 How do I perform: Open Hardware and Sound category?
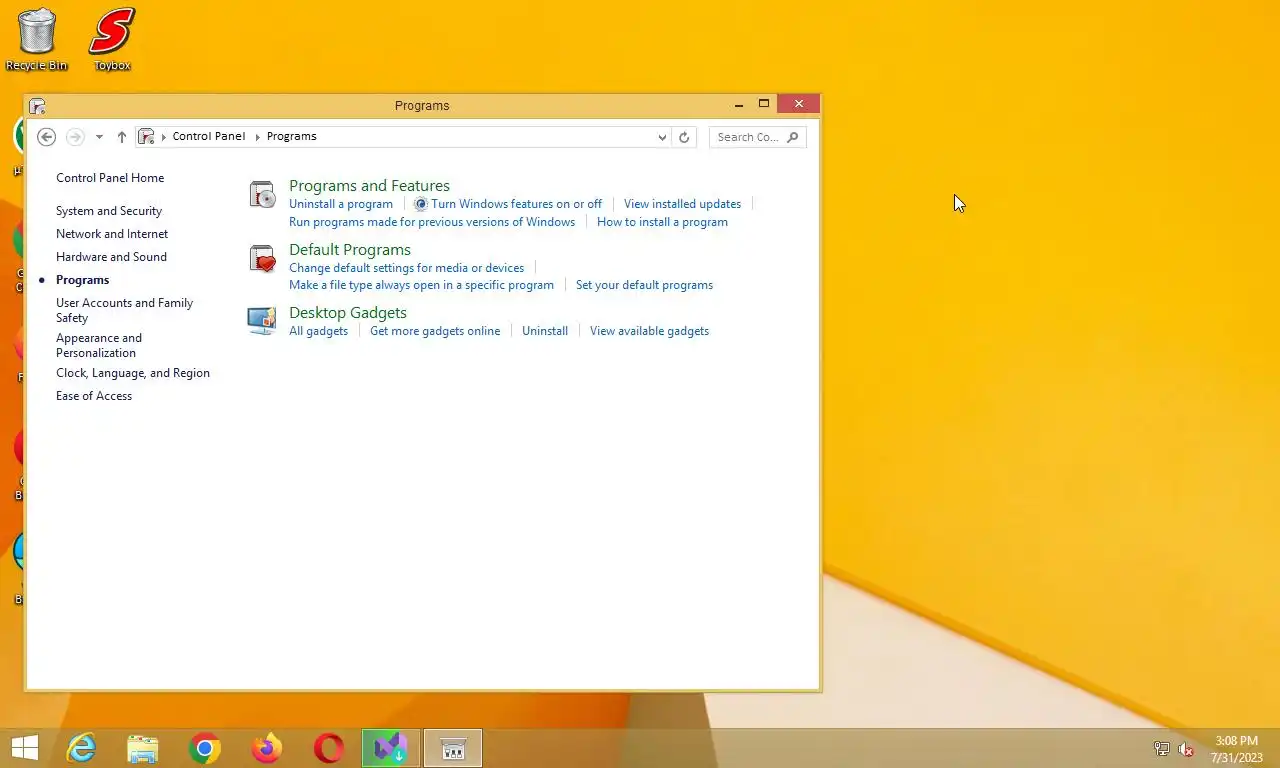pos(111,257)
